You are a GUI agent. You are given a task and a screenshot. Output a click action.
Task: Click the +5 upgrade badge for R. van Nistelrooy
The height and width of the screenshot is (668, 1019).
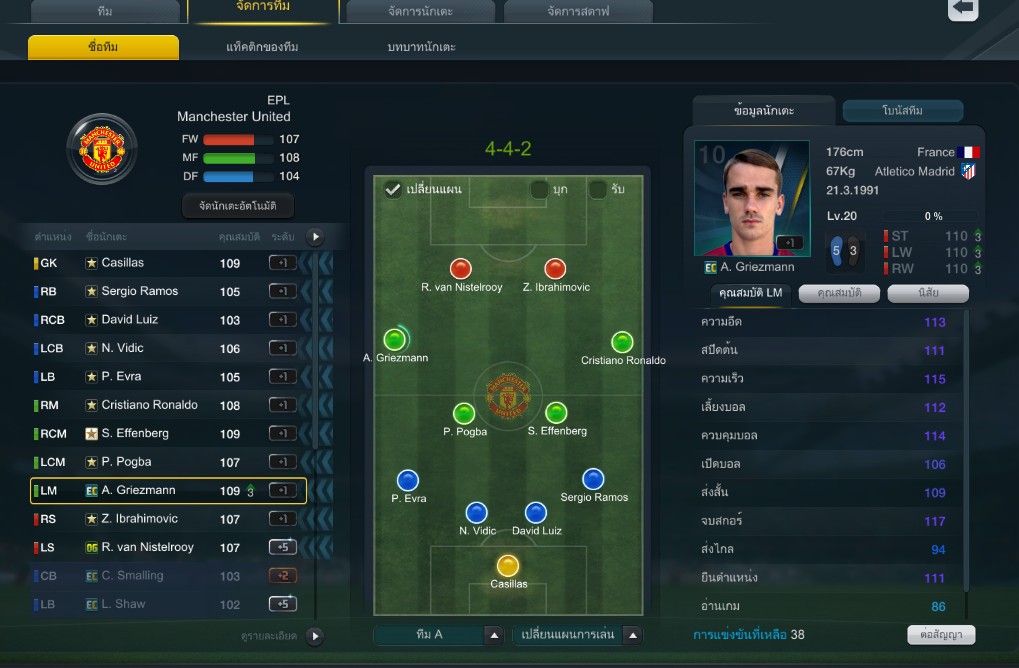click(x=283, y=547)
